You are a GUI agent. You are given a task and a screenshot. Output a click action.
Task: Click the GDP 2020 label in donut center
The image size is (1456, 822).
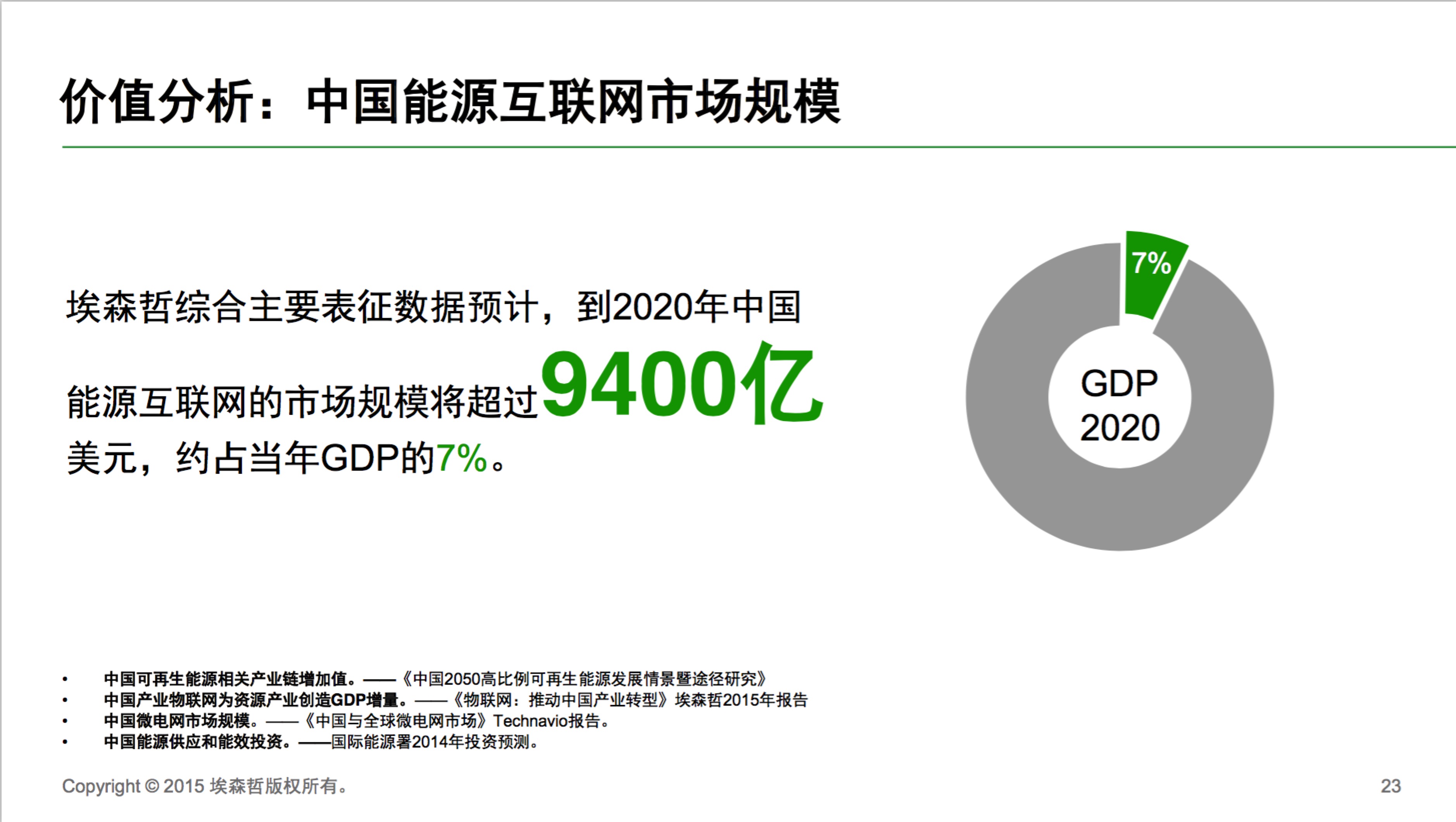click(x=1119, y=405)
